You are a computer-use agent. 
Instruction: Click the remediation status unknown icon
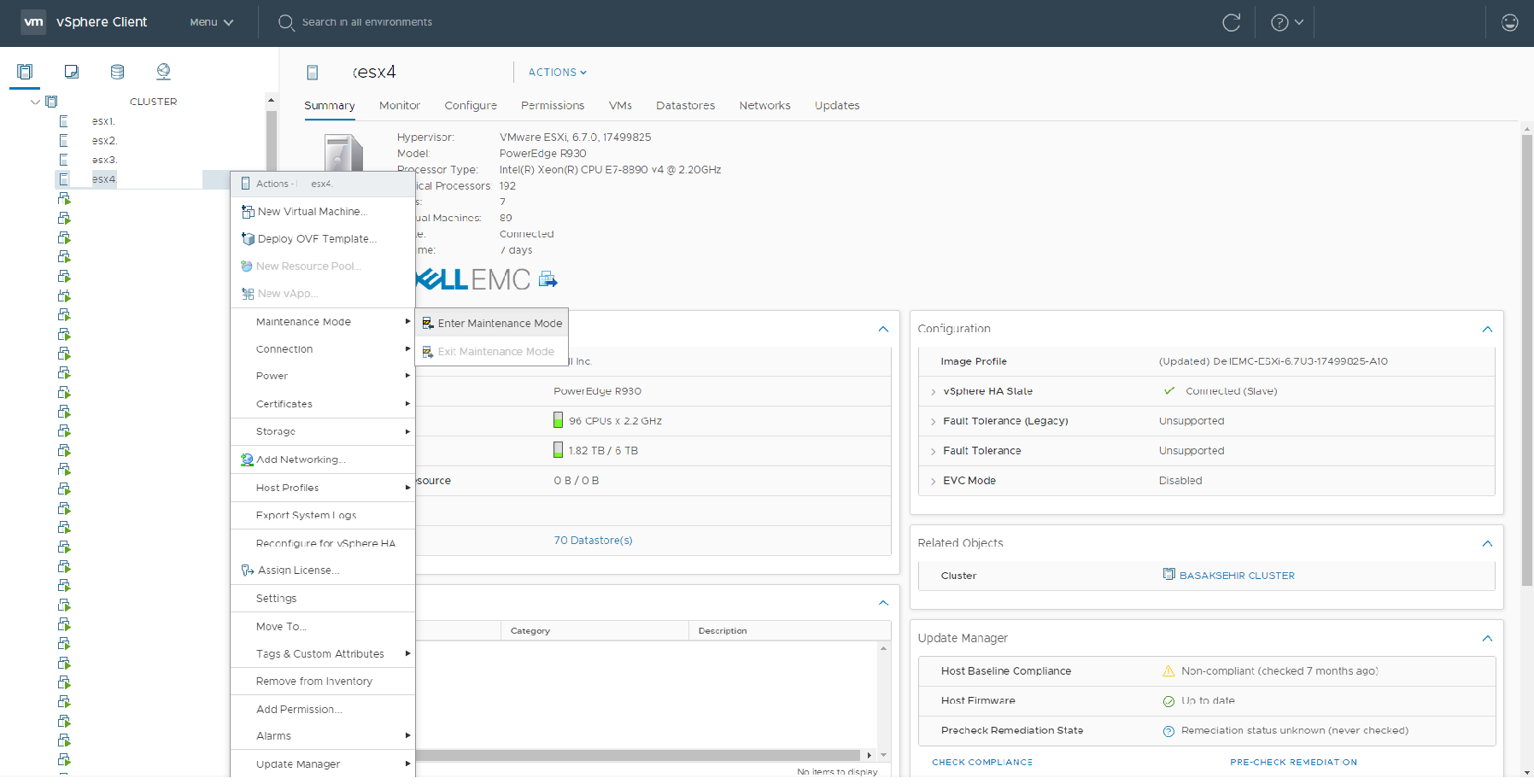click(x=1168, y=731)
